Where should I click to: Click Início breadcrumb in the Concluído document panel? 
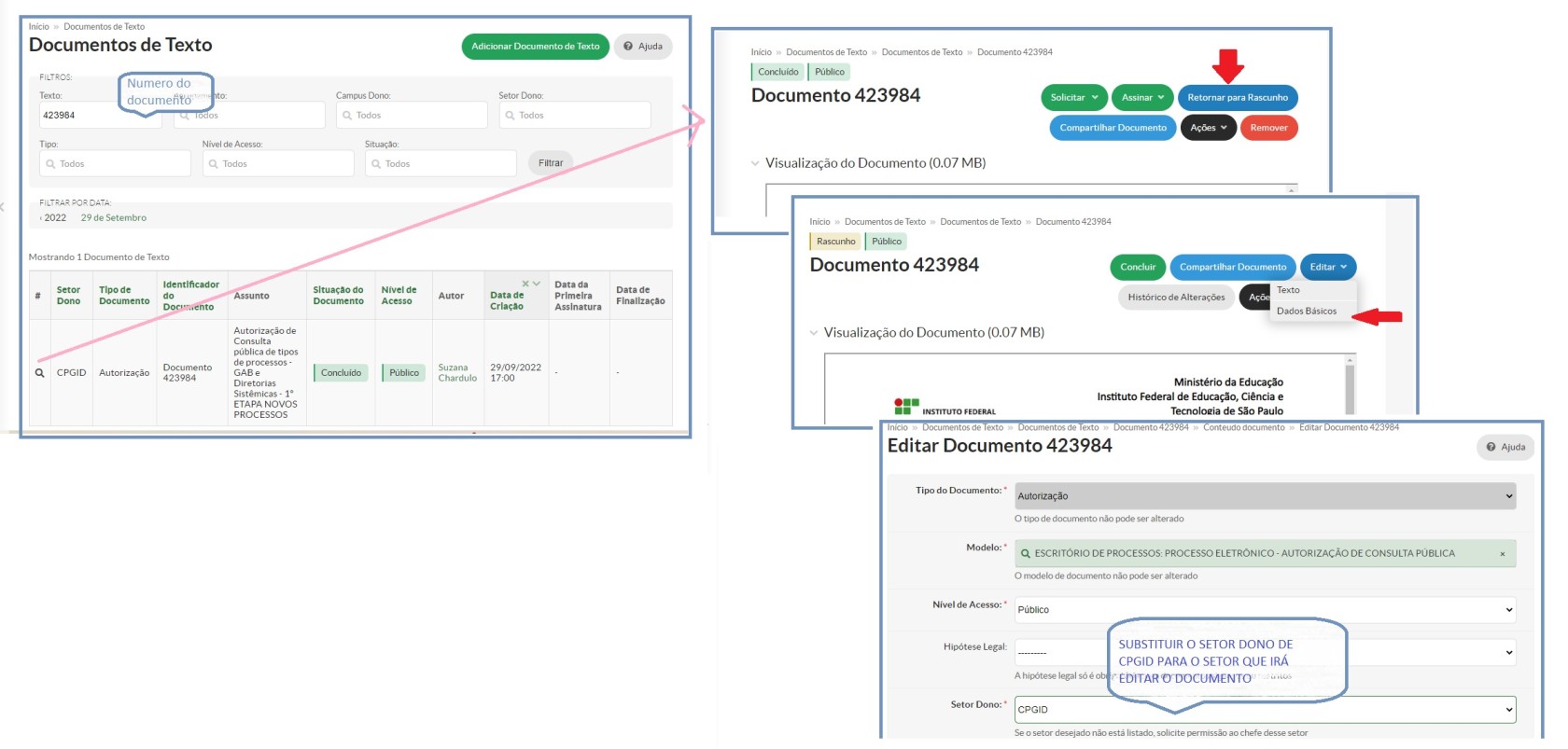tap(762, 52)
